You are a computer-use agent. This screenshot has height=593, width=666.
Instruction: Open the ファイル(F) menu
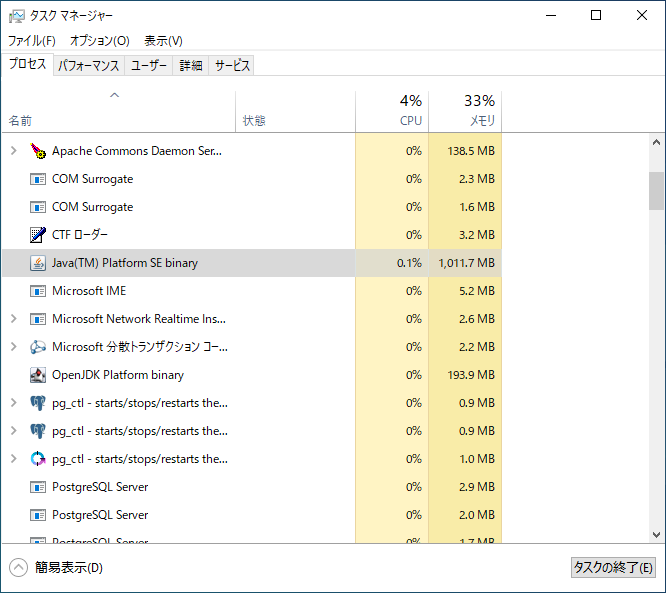[x=32, y=41]
